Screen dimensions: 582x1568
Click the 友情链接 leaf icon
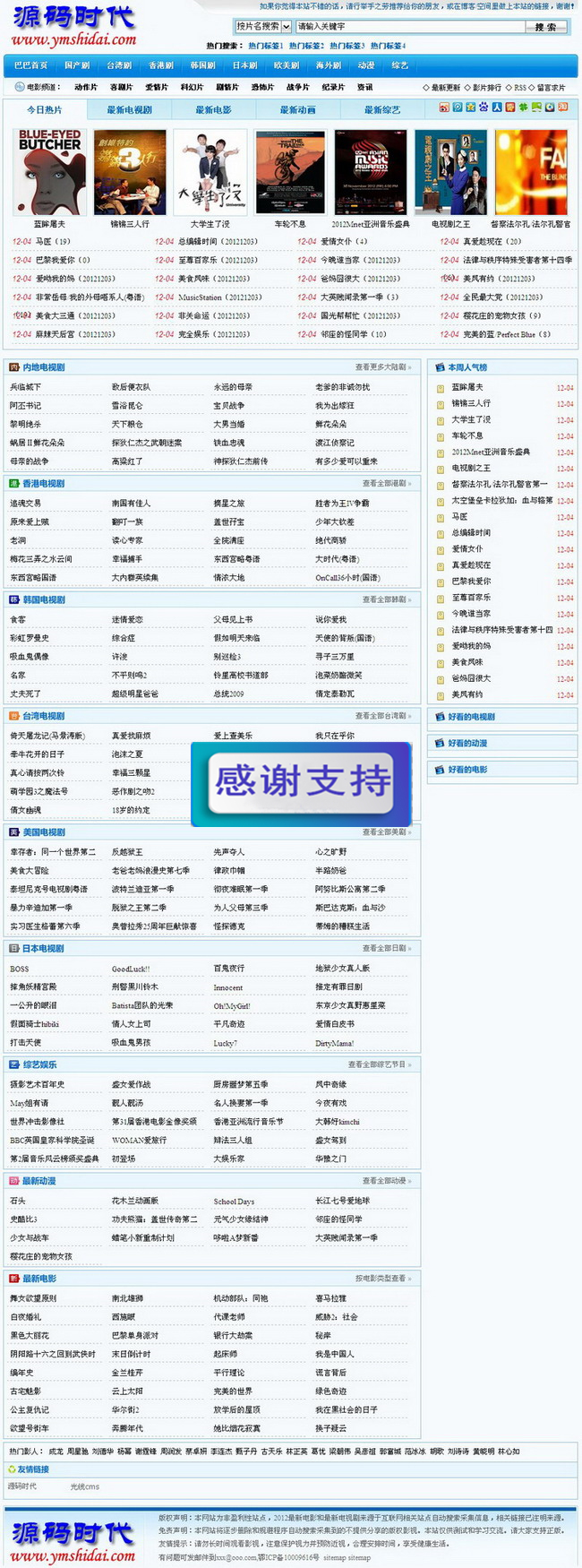click(12, 1469)
